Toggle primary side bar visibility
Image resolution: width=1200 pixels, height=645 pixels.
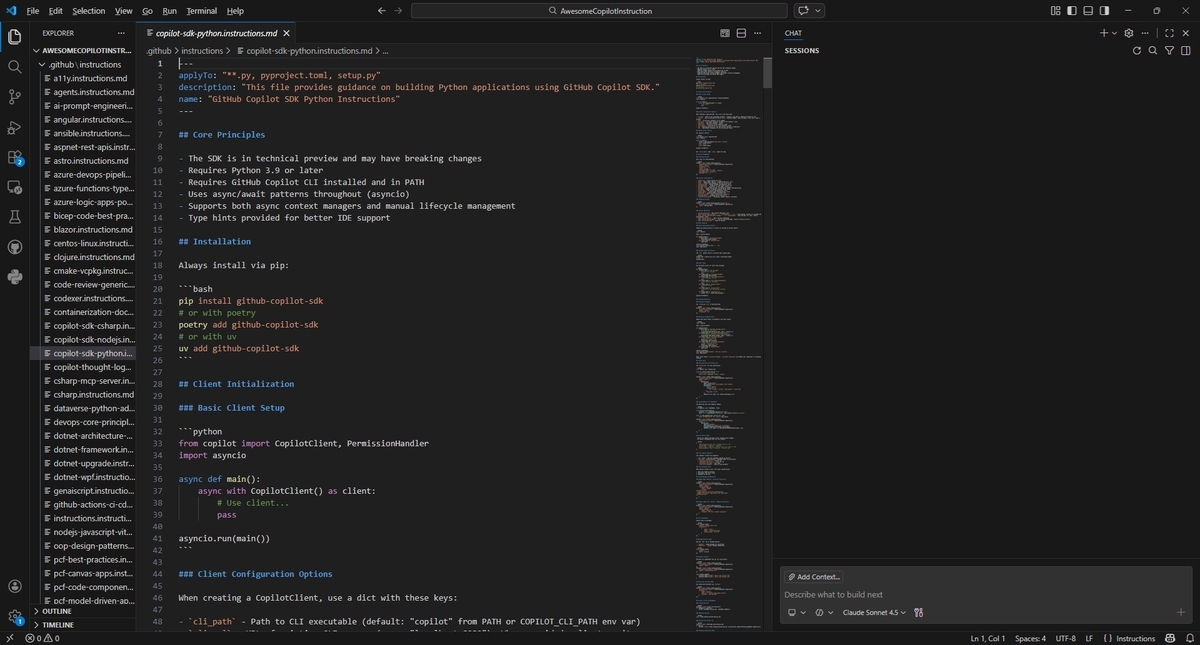coord(1072,10)
